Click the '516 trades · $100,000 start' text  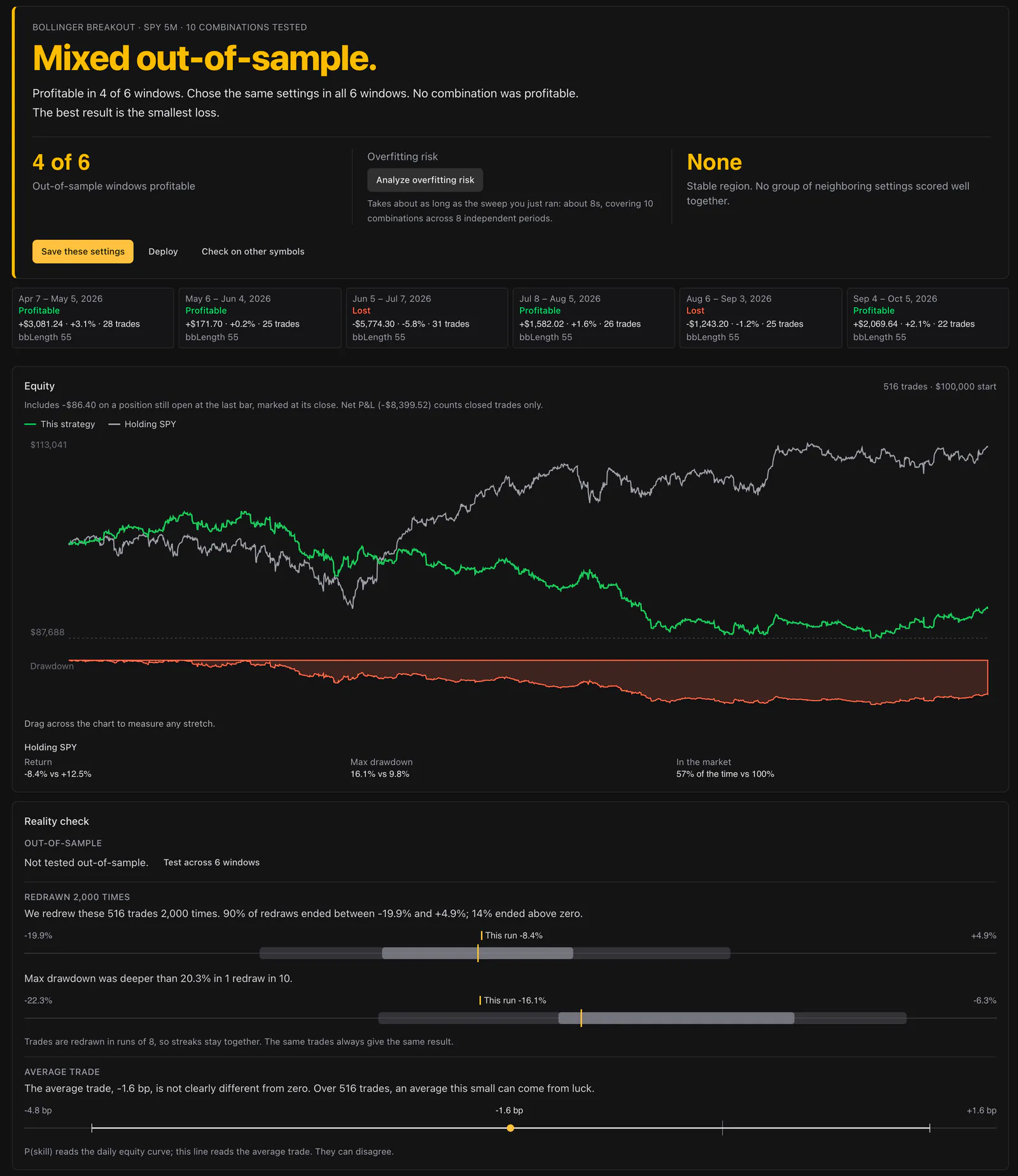[x=940, y=386]
